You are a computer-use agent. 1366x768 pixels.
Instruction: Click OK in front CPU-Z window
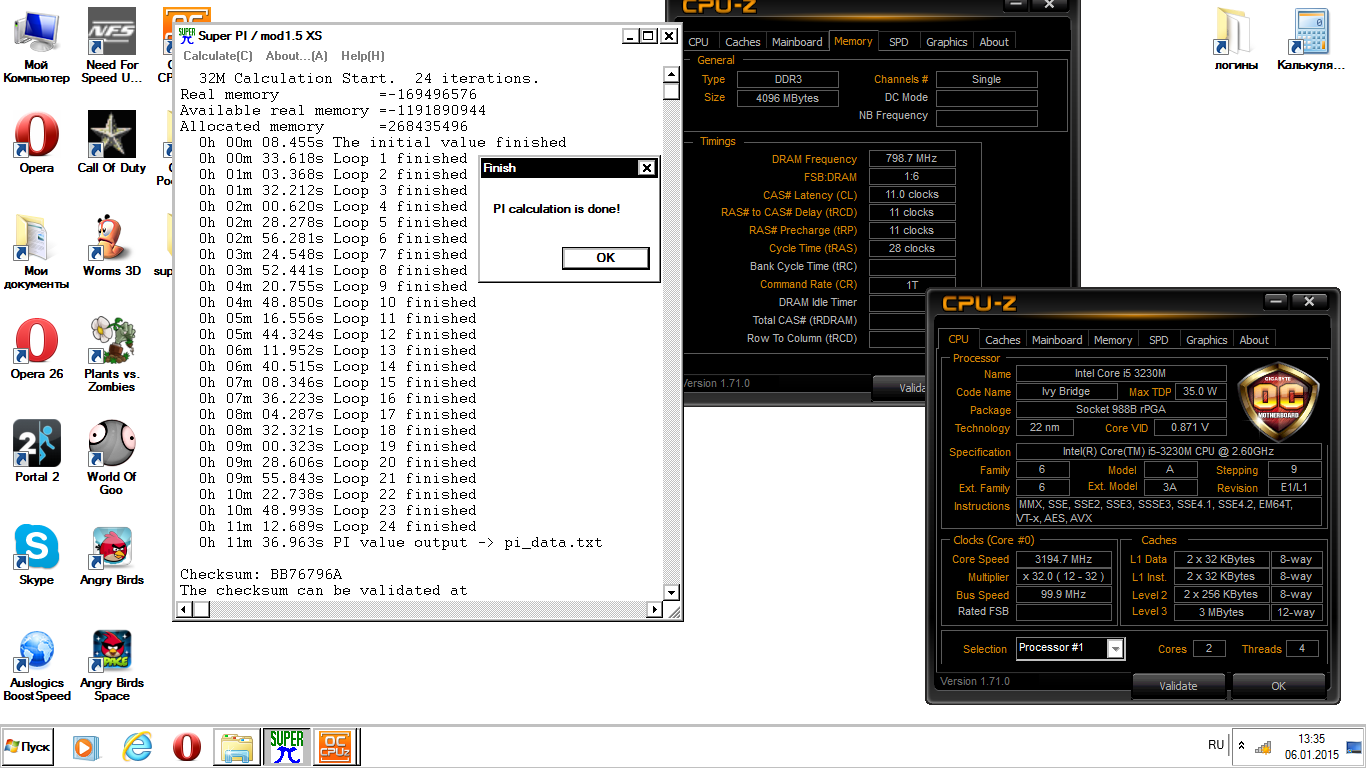tap(1278, 686)
